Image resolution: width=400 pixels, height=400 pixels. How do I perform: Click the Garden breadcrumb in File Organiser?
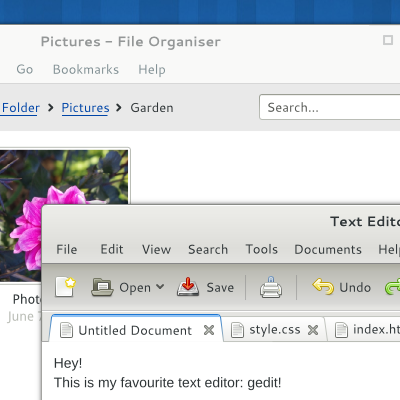[x=152, y=108]
